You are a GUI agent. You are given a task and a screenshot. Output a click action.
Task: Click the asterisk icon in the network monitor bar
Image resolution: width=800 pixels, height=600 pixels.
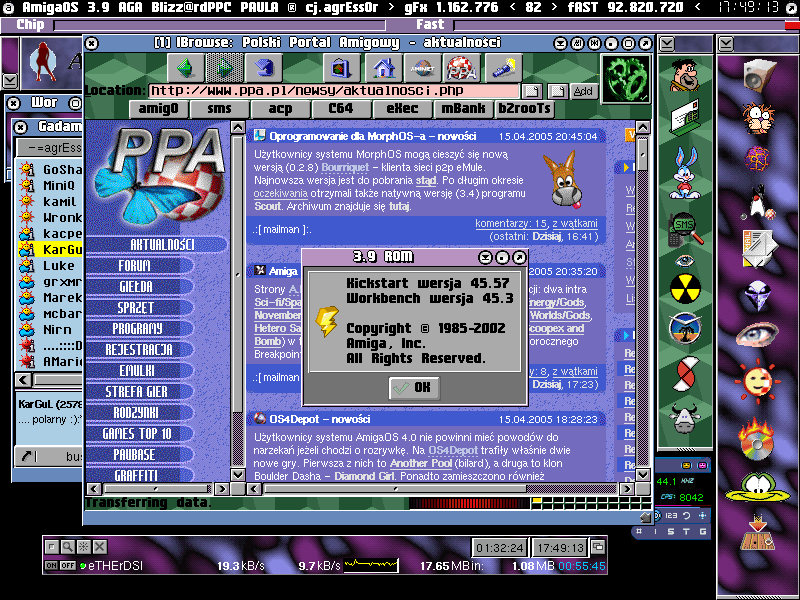pyautogui.click(x=84, y=547)
